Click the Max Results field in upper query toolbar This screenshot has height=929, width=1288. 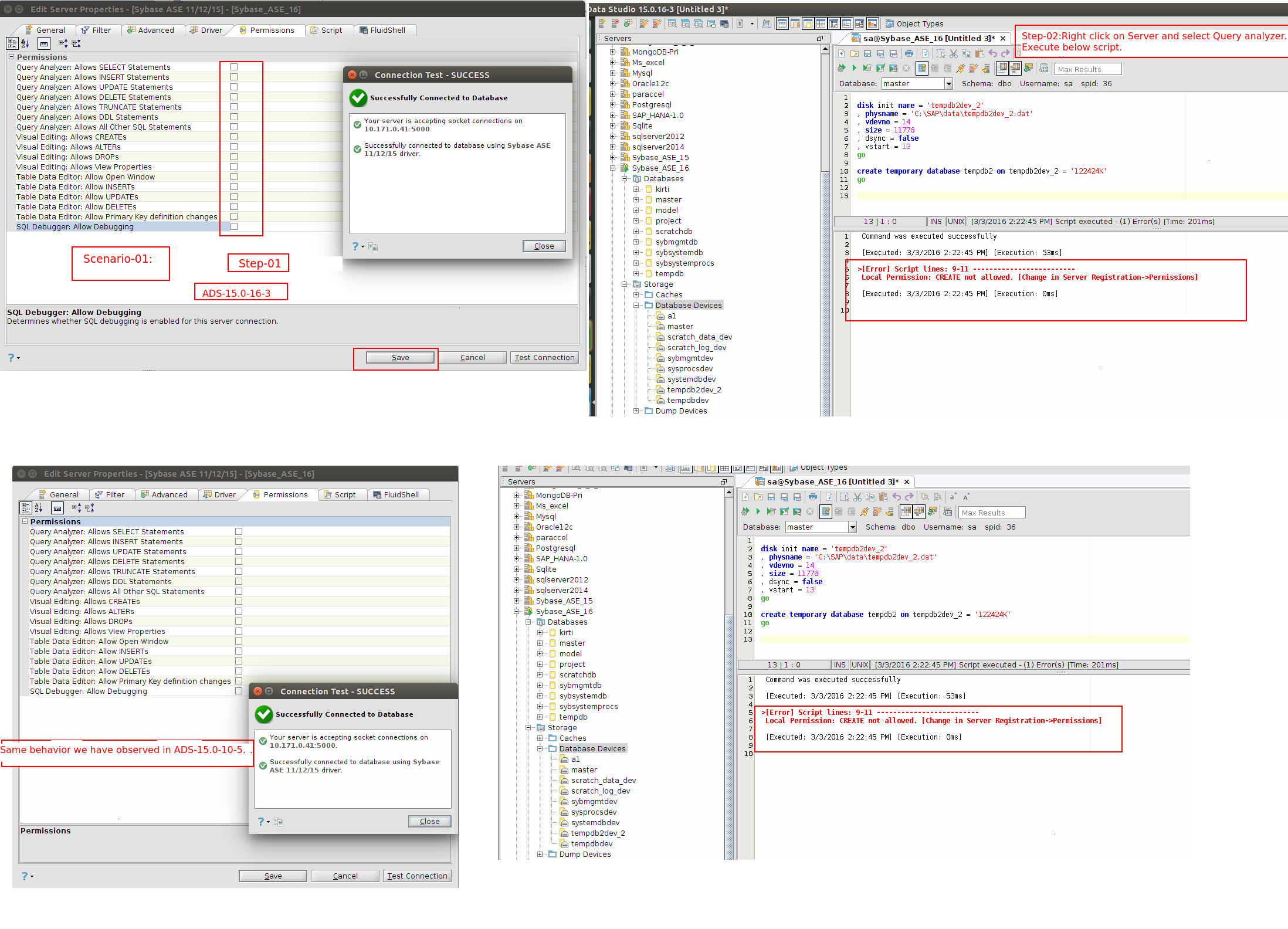pyautogui.click(x=1088, y=69)
